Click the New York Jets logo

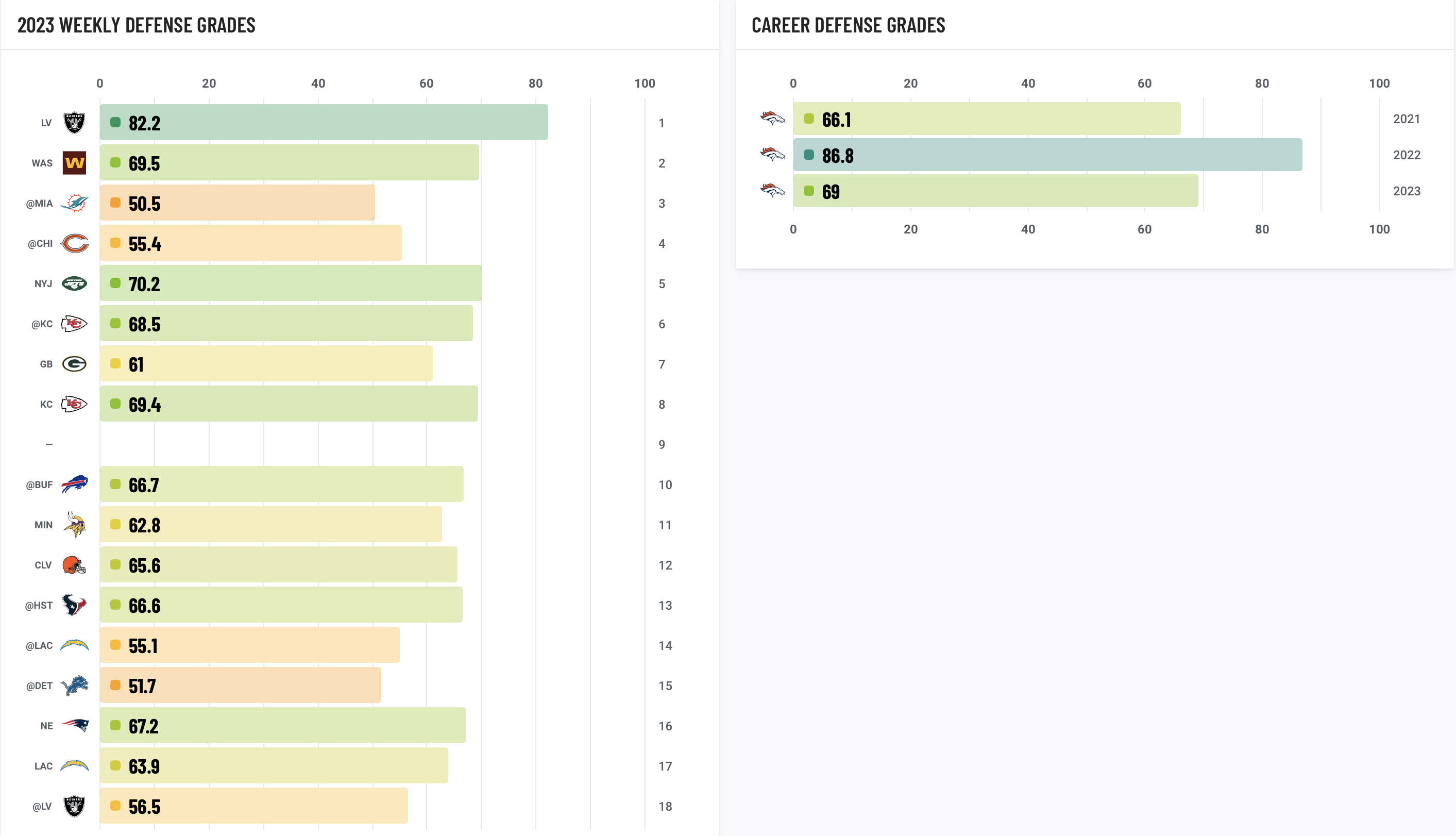74,283
